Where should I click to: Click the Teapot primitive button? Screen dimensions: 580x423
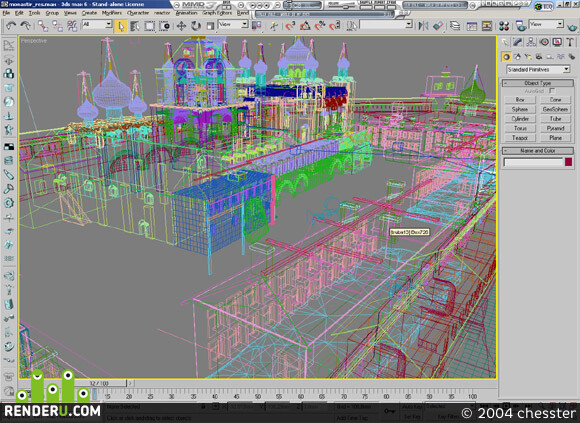(520, 138)
